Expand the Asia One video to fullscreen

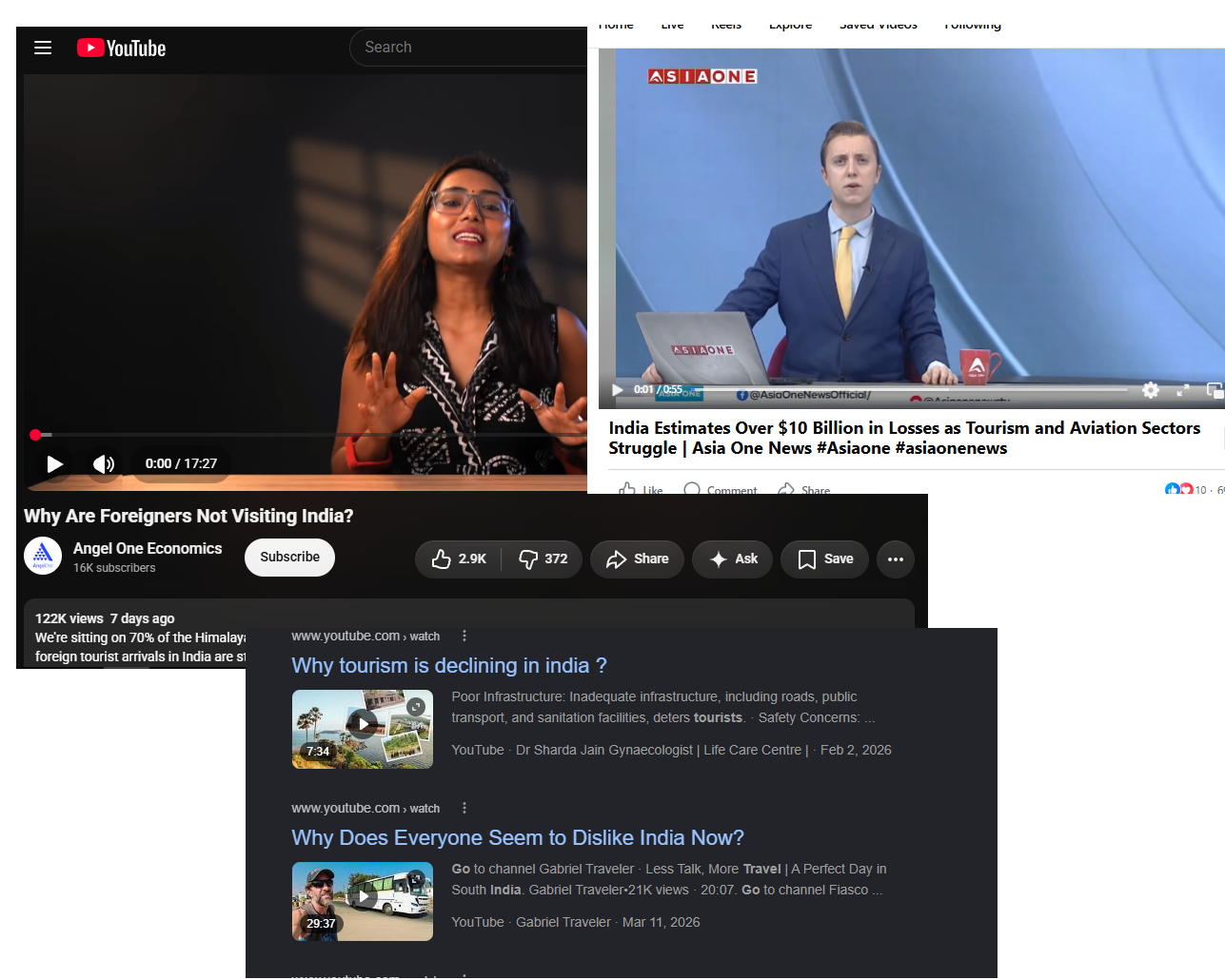click(x=1183, y=390)
